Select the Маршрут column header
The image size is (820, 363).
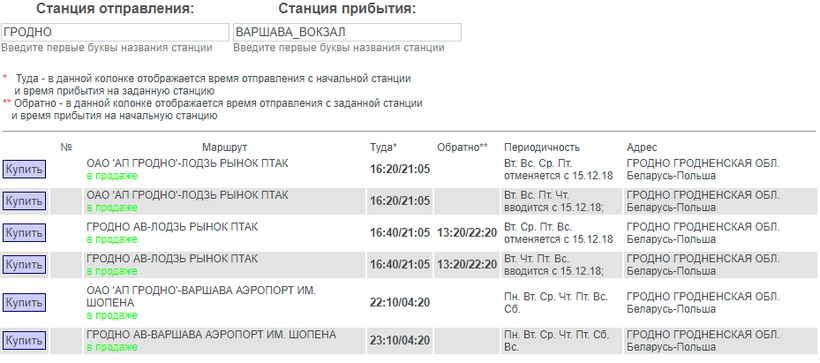click(224, 148)
